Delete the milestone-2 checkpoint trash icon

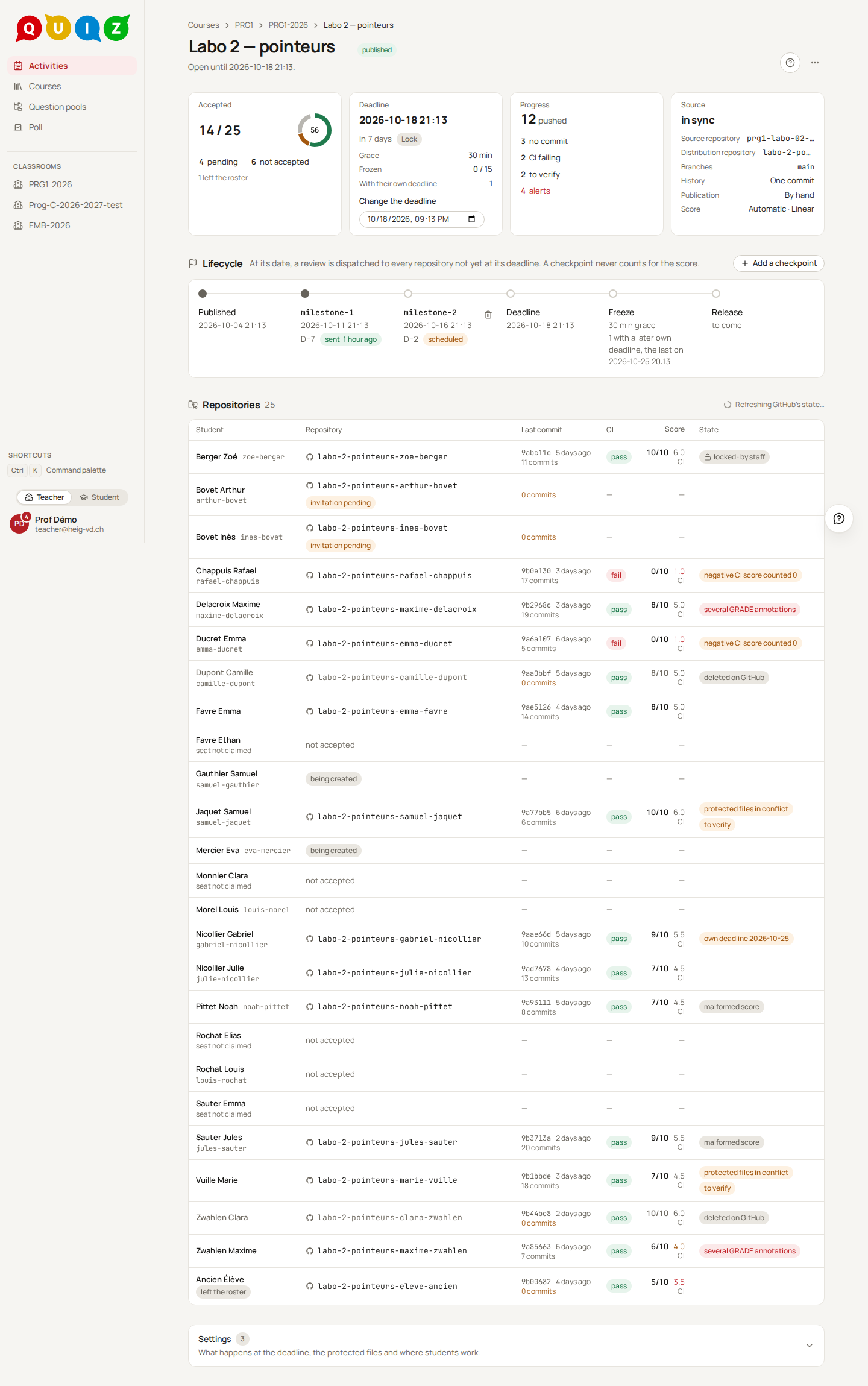[488, 315]
